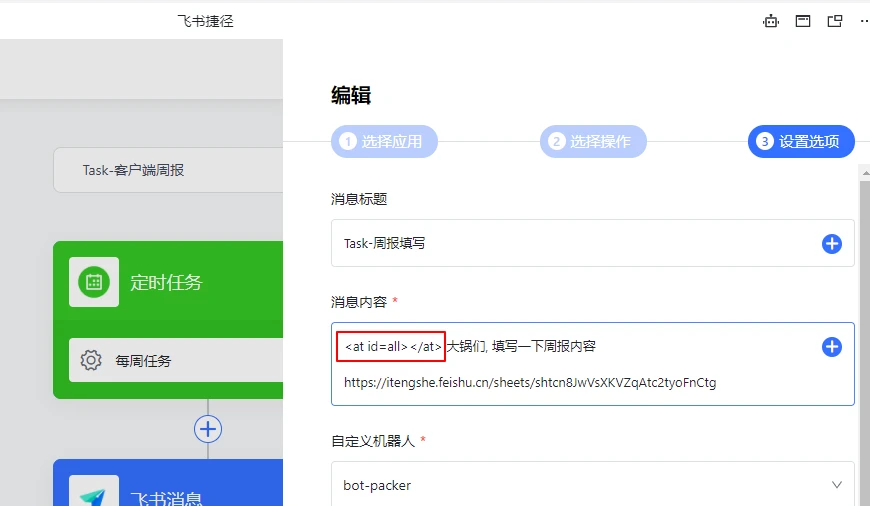This screenshot has width=870, height=506.
Task: Click the feishu.cn sheets URL text
Action: [530, 383]
